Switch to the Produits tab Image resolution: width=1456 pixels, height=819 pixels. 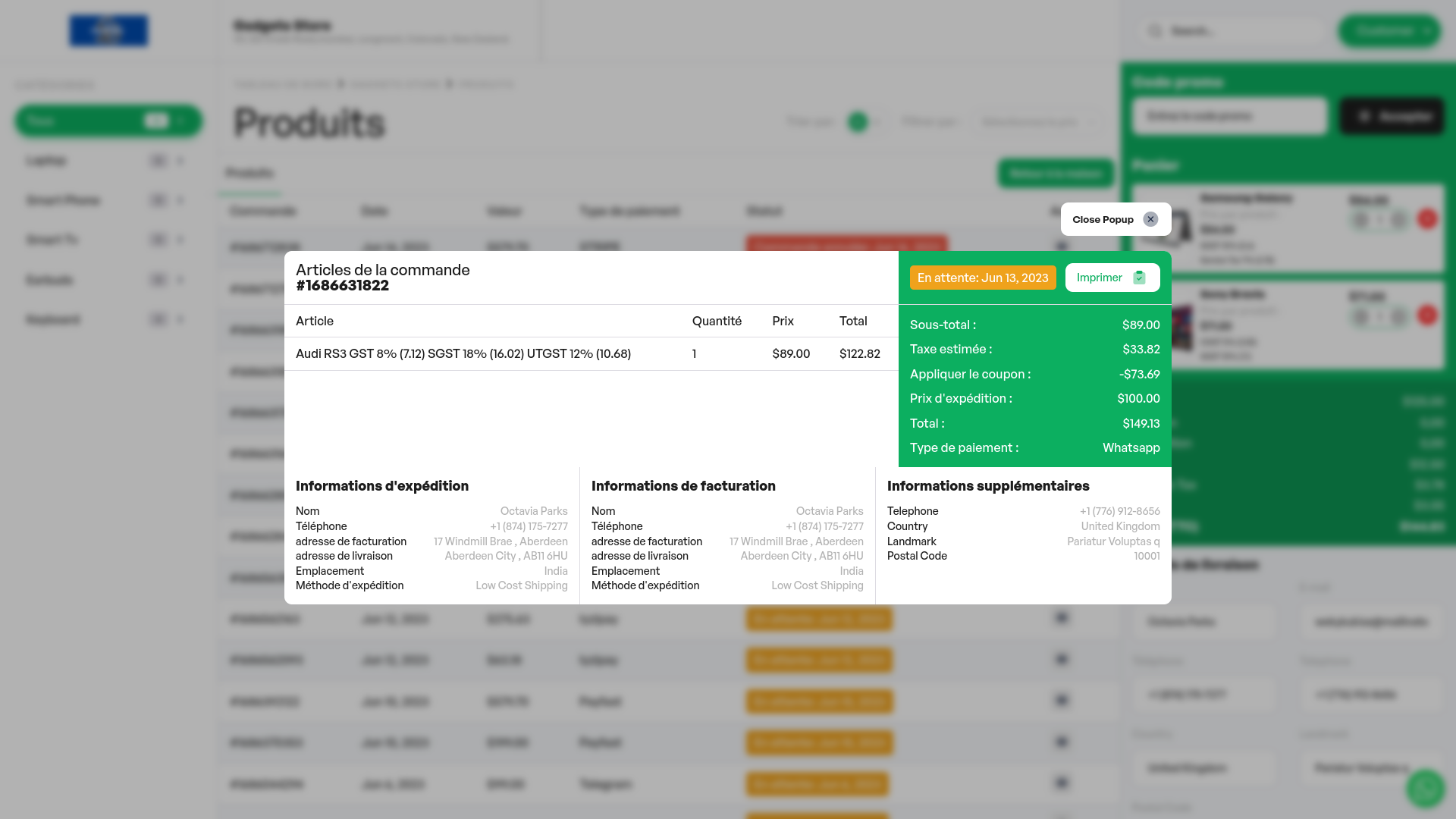click(249, 173)
